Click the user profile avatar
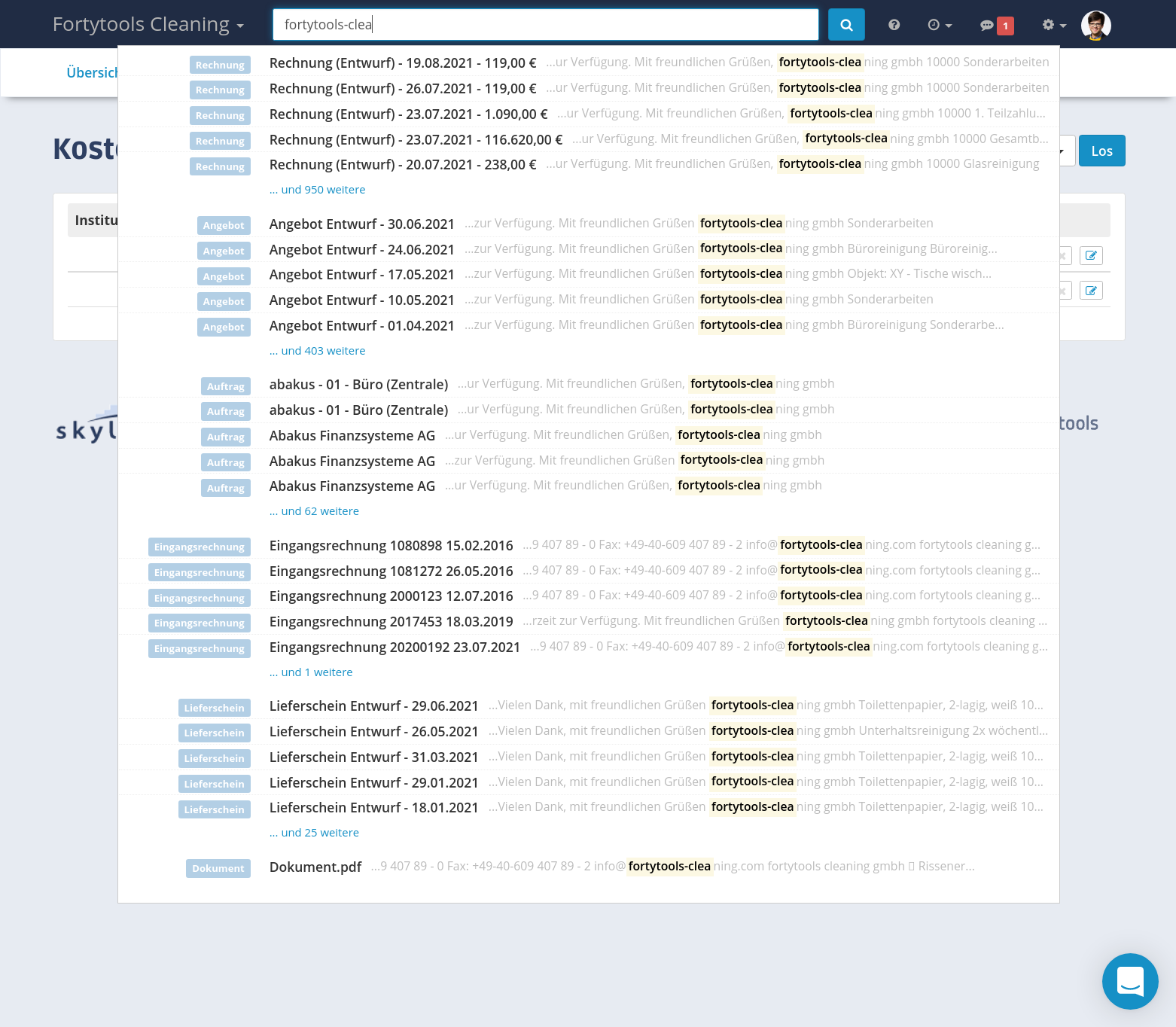 [1095, 25]
